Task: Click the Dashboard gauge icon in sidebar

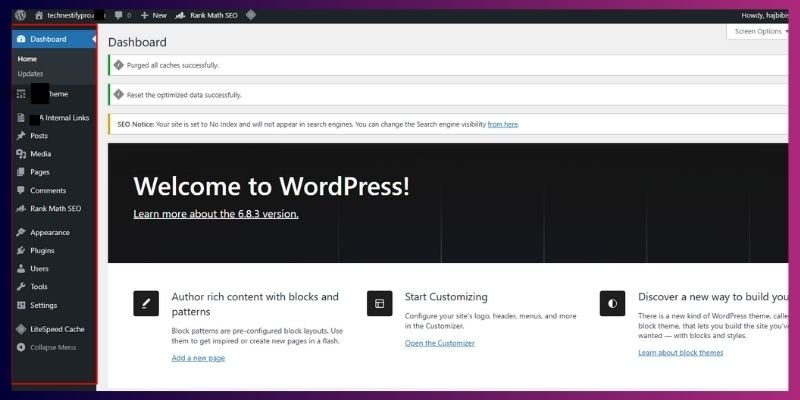Action: 21,39
